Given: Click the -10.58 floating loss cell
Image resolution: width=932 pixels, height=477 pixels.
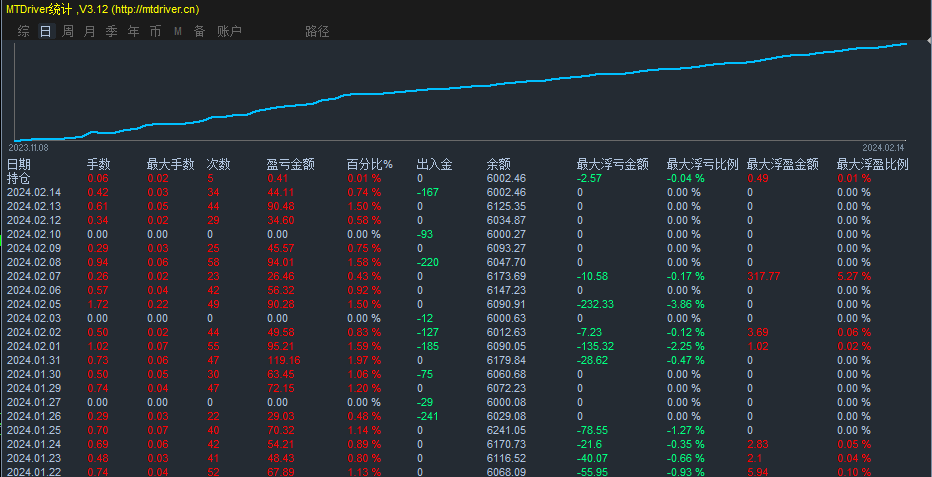Looking at the screenshot, I should click(x=593, y=276).
